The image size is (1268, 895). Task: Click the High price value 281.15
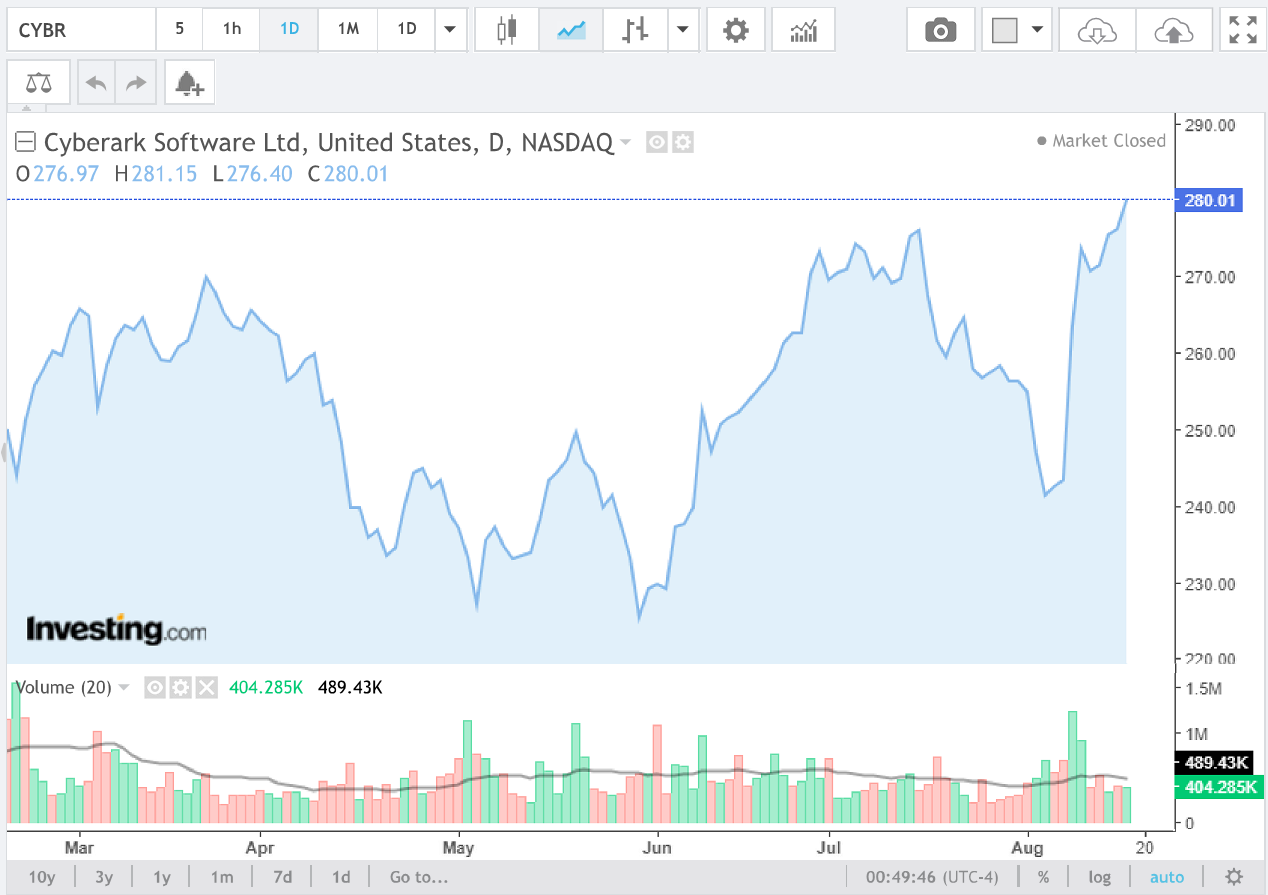[x=164, y=174]
